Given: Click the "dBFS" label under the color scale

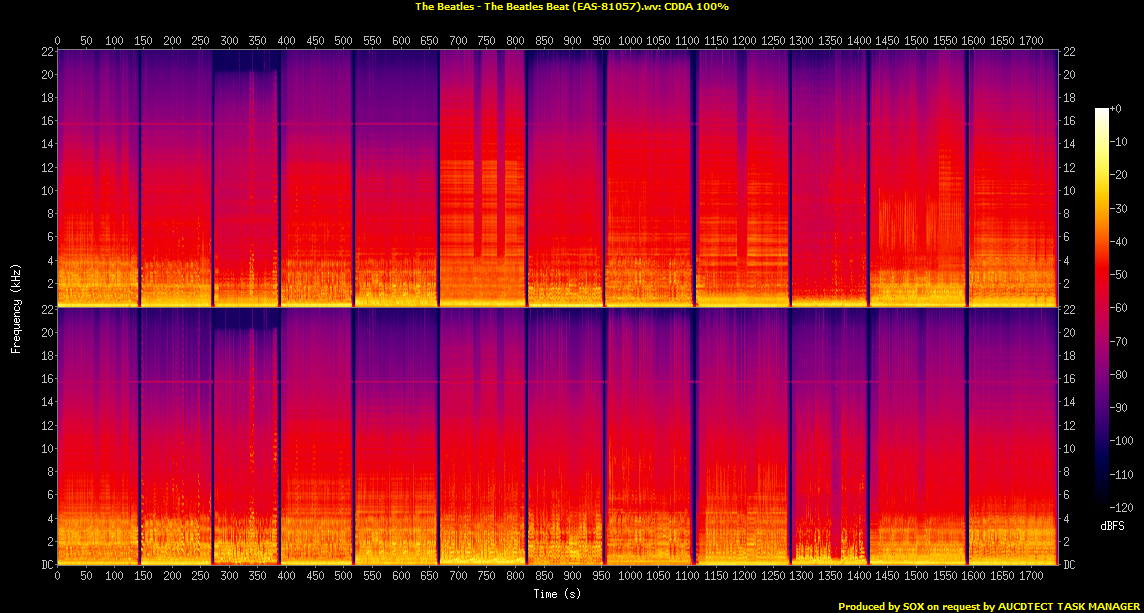Looking at the screenshot, I should [x=1113, y=524].
